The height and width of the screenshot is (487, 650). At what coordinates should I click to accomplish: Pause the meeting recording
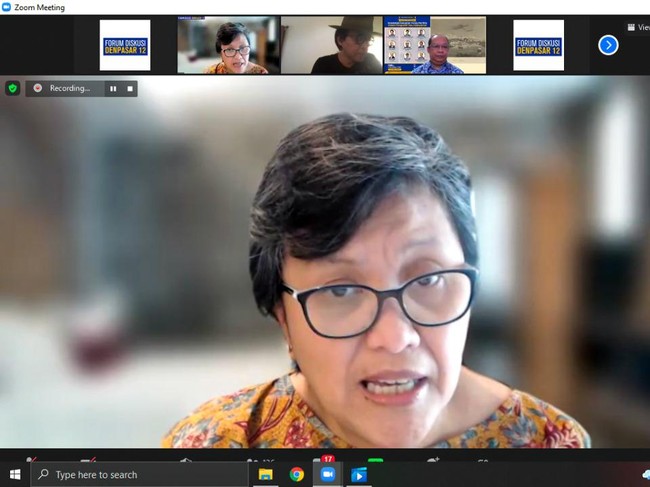[113, 88]
